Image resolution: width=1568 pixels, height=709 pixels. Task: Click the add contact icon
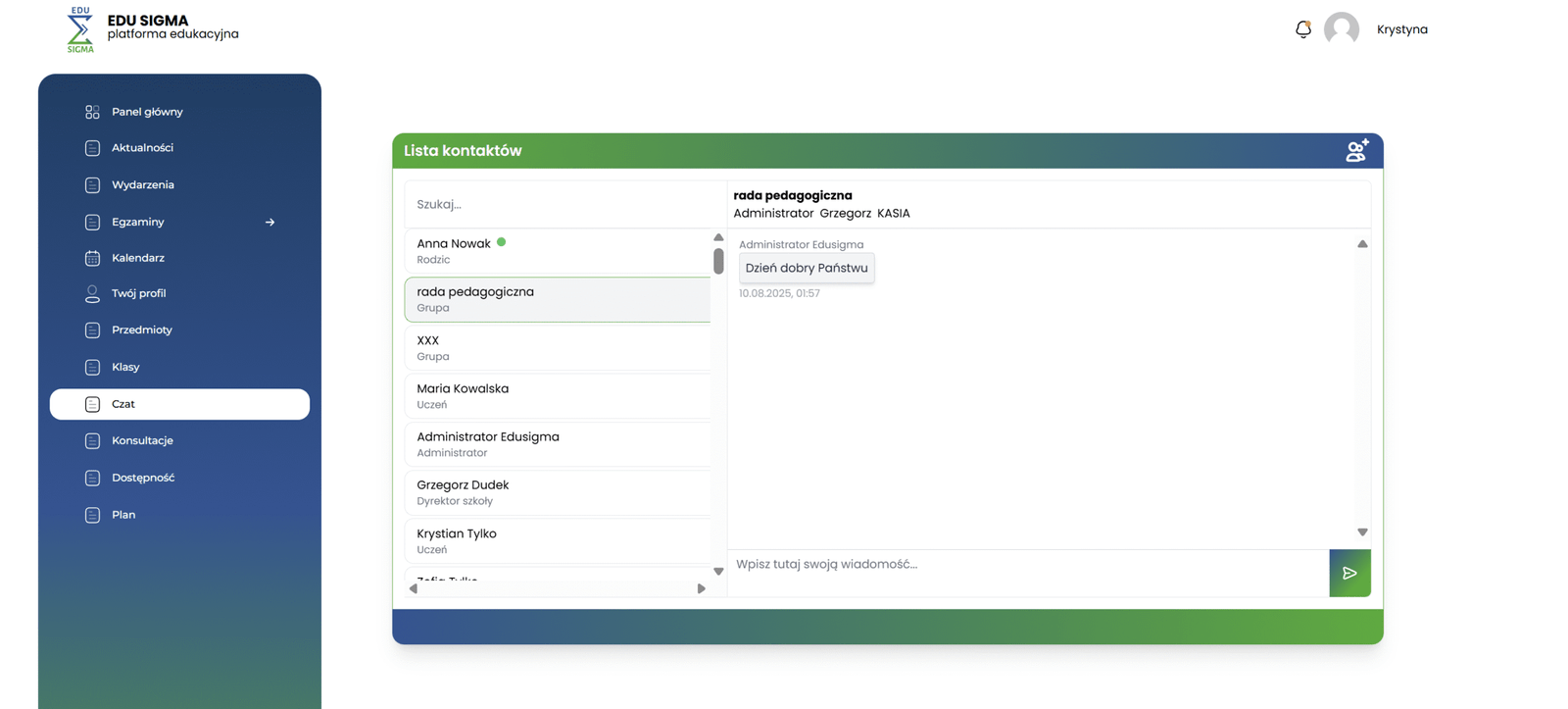pyautogui.click(x=1356, y=151)
